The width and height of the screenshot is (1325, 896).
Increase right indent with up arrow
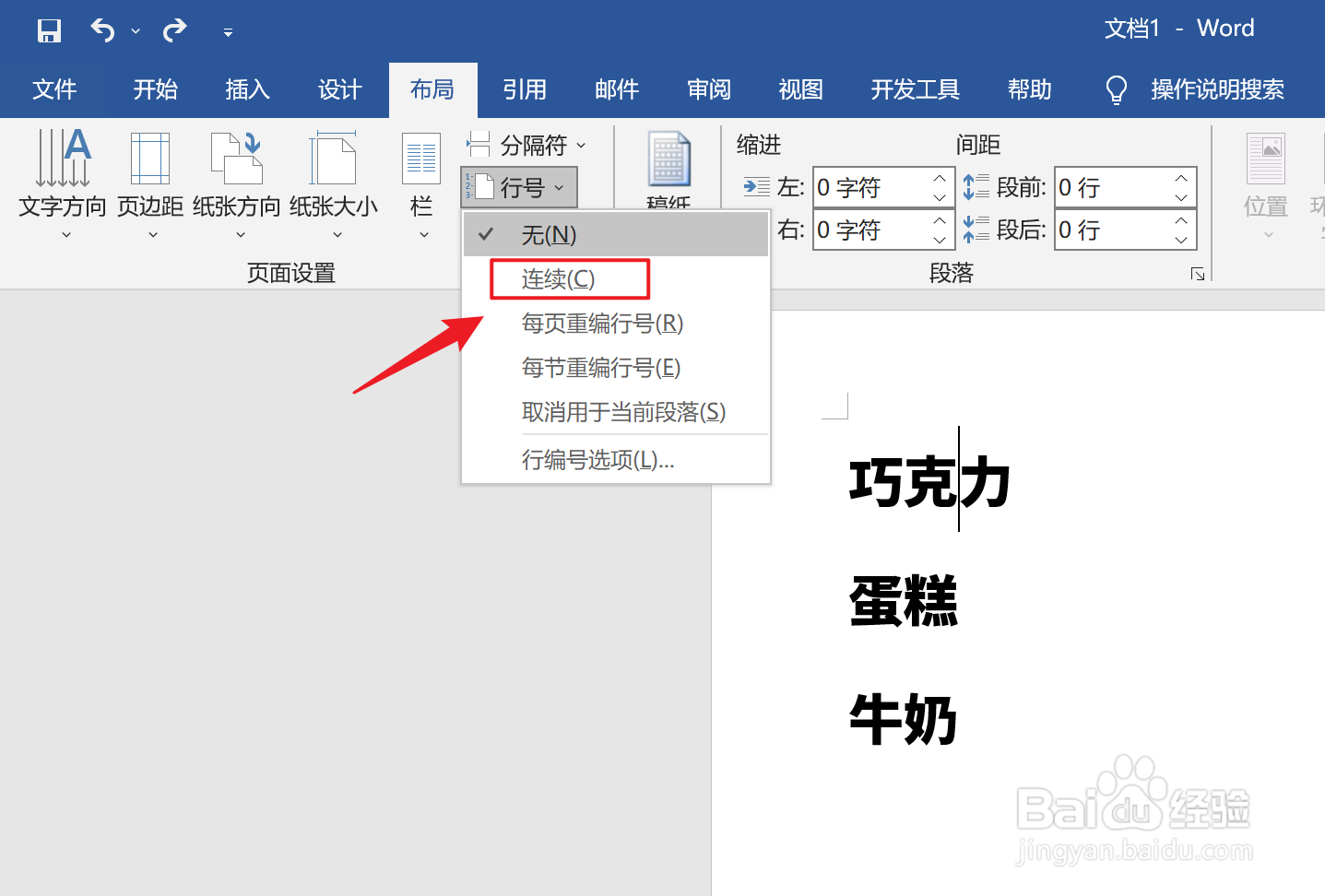[940, 220]
